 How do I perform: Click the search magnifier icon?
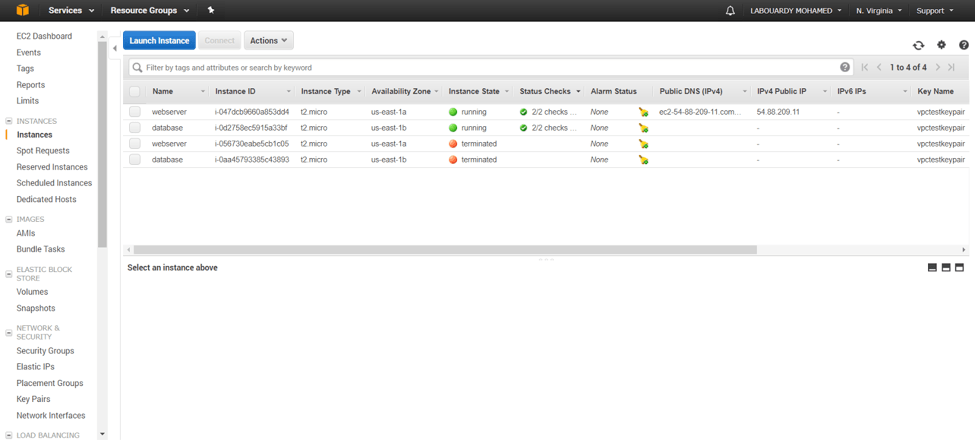[137, 67]
